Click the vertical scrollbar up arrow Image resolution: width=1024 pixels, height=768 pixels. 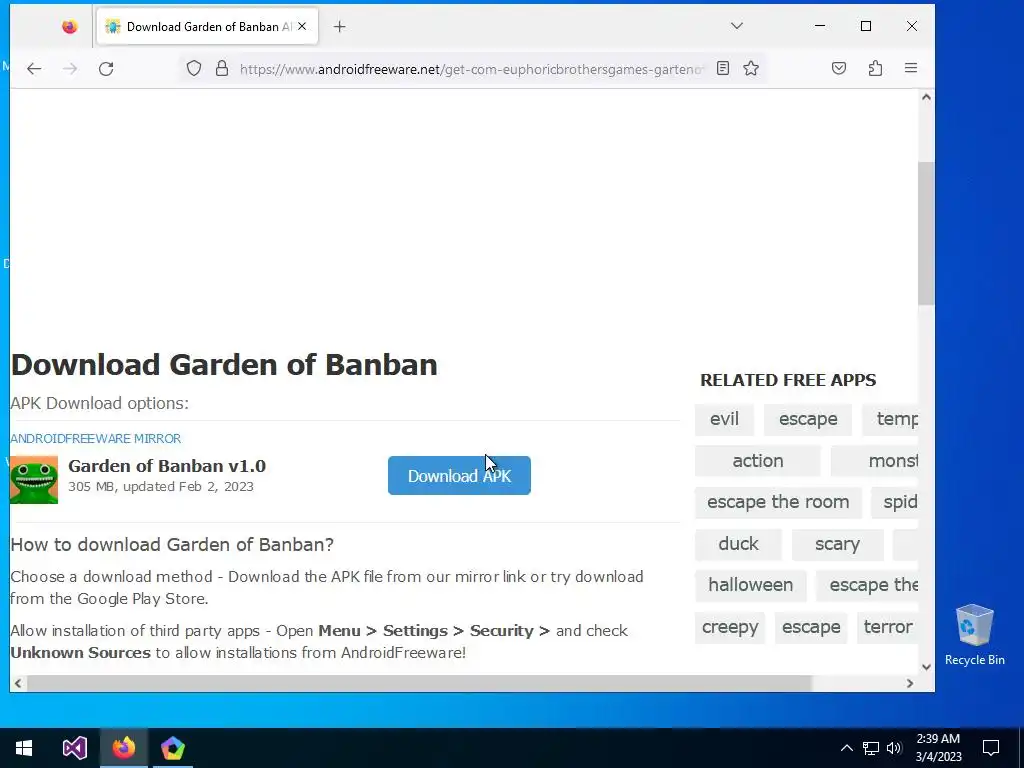926,97
